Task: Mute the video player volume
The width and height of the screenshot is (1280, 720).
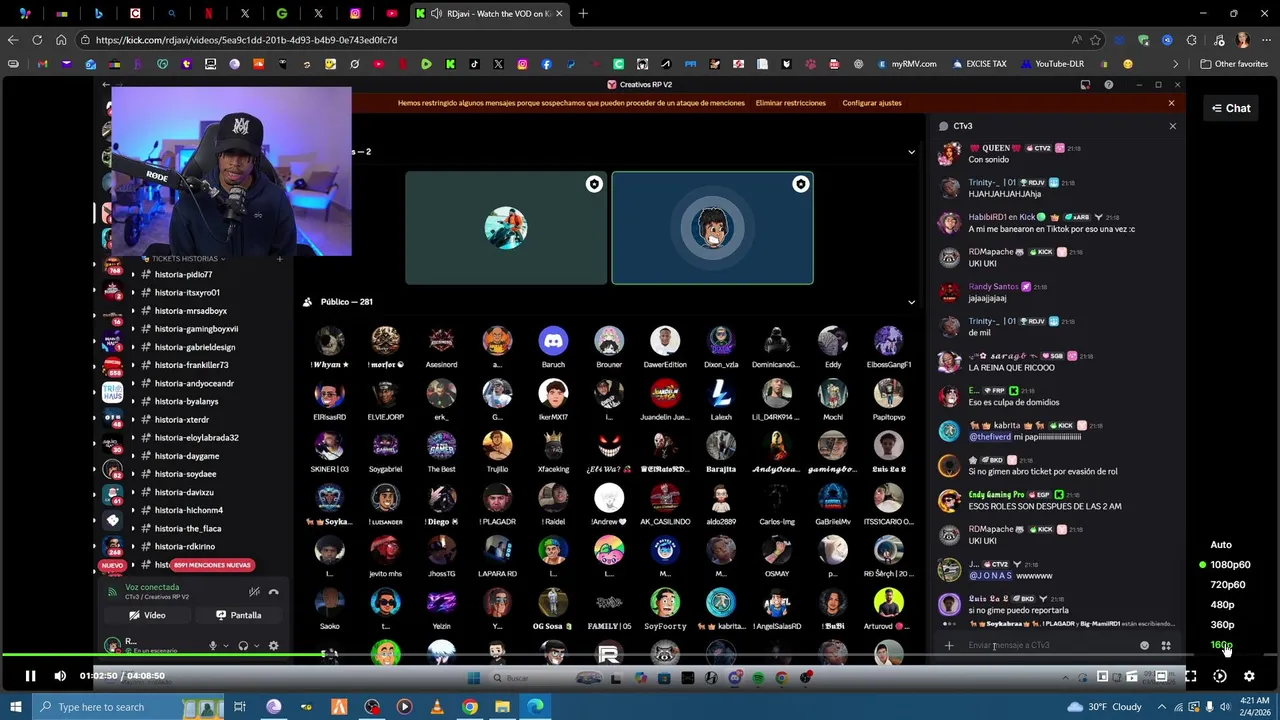Action: [x=60, y=676]
